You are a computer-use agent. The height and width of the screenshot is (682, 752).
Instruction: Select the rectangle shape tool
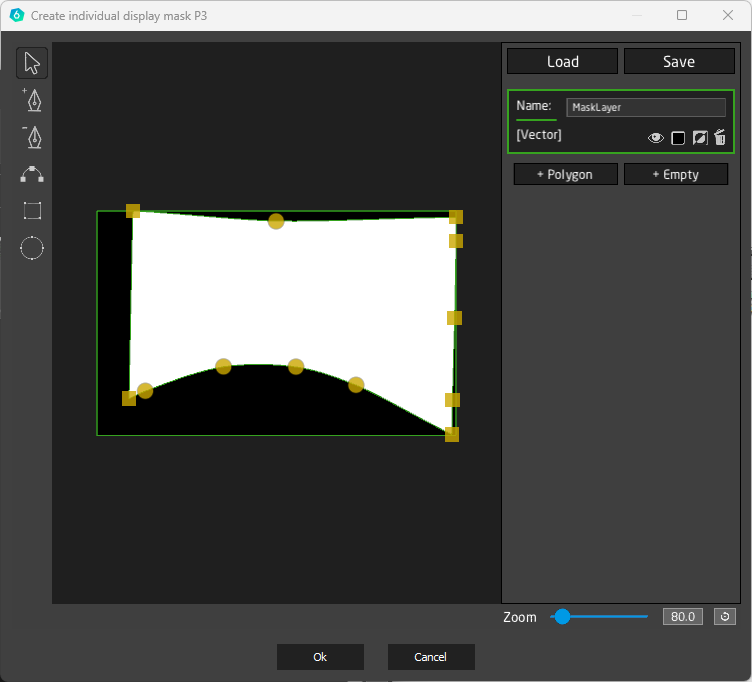click(32, 211)
